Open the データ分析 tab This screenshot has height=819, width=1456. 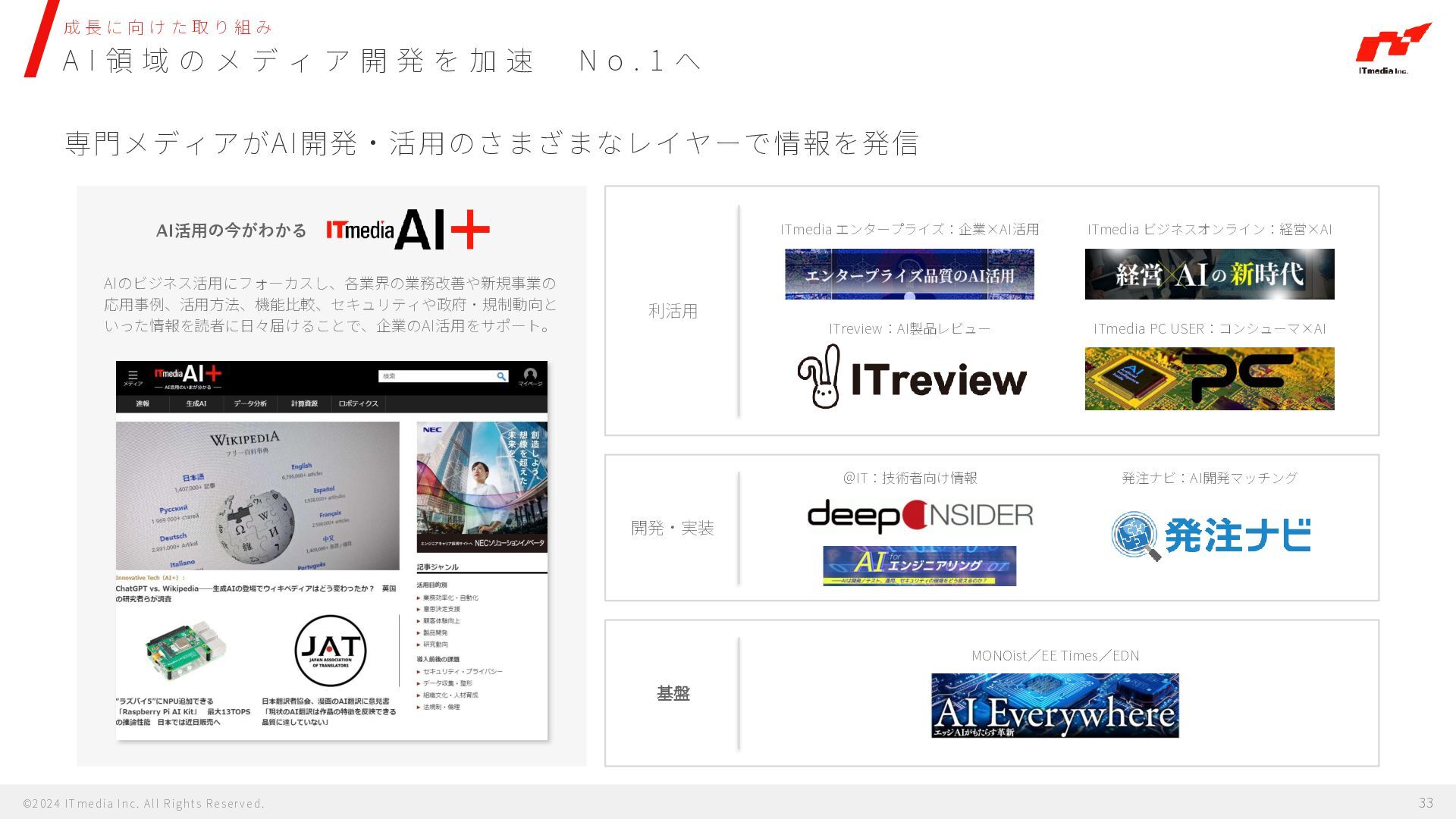(249, 403)
